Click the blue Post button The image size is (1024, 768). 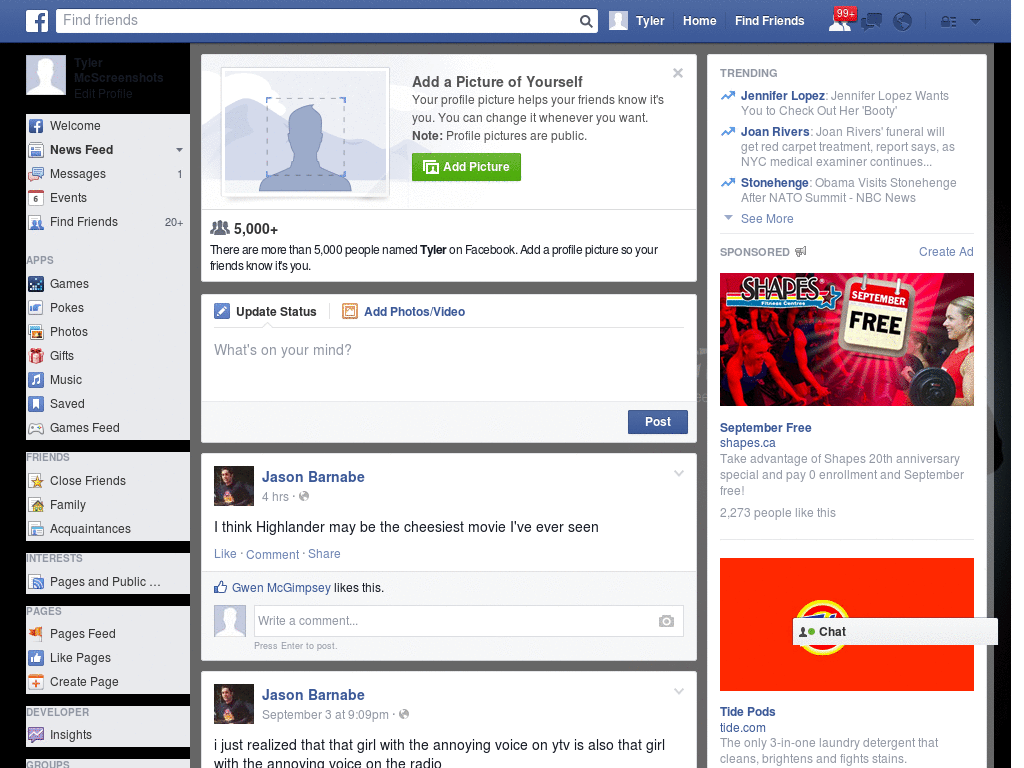[658, 422]
